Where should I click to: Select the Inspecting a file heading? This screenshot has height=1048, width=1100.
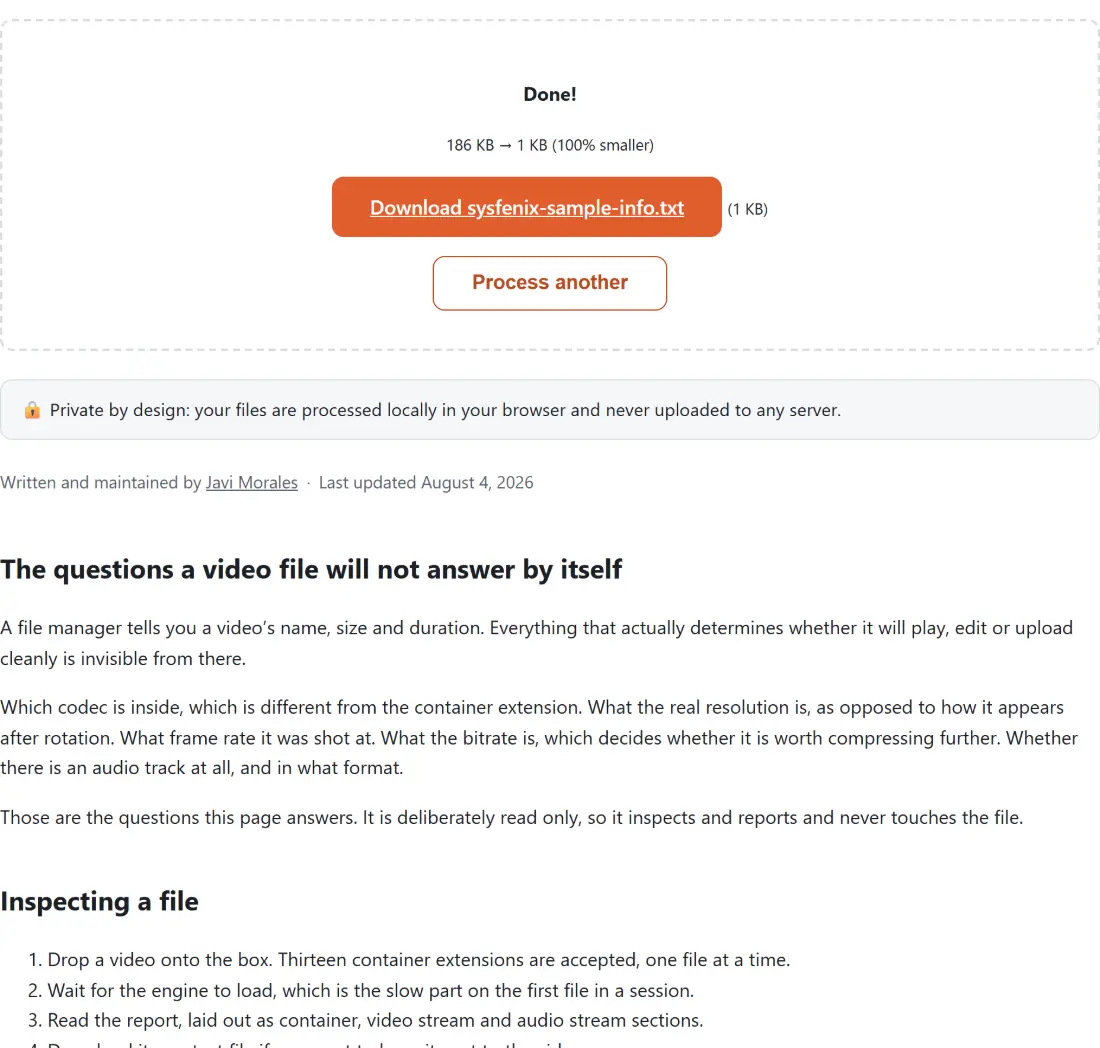[x=100, y=901]
